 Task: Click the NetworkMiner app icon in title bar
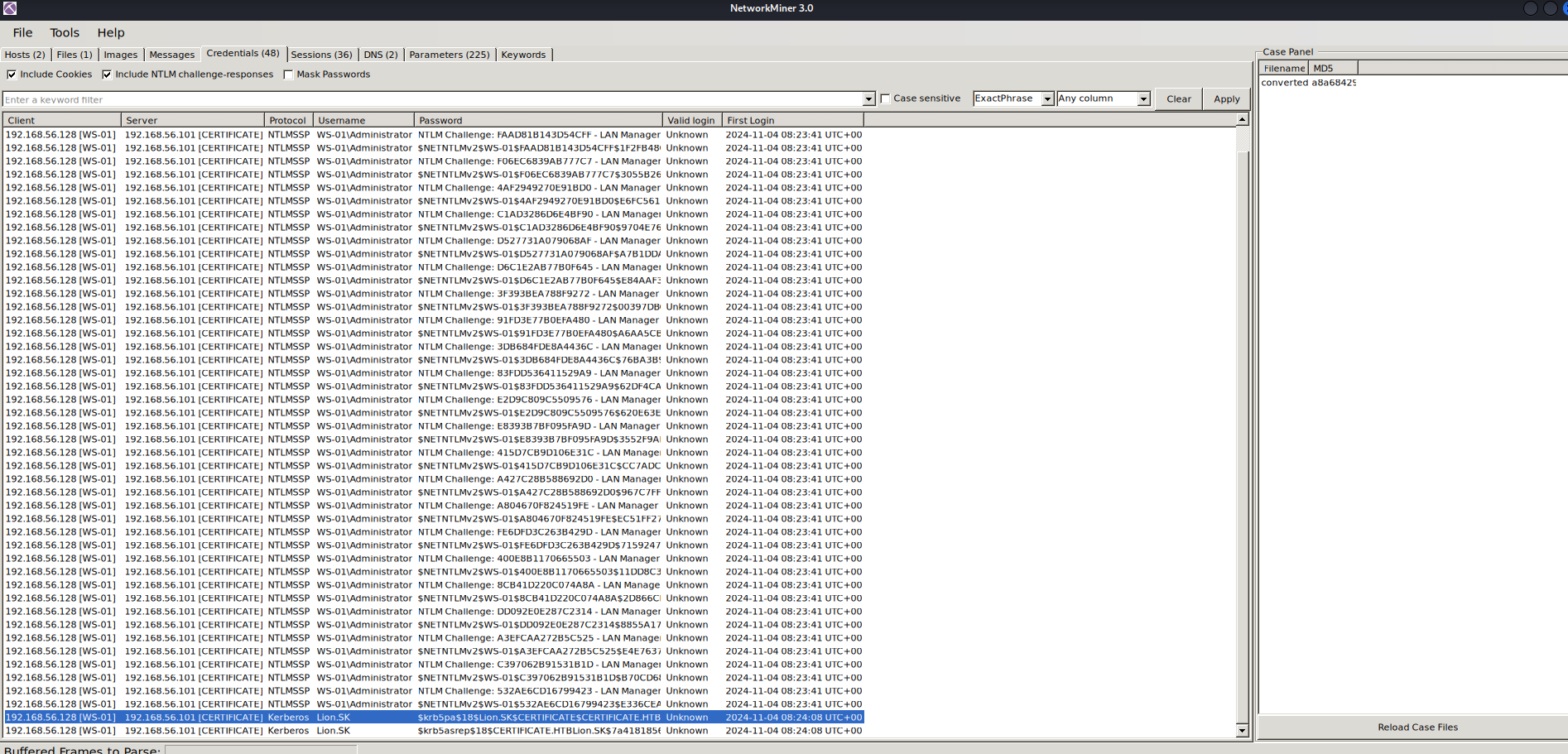pyautogui.click(x=10, y=8)
